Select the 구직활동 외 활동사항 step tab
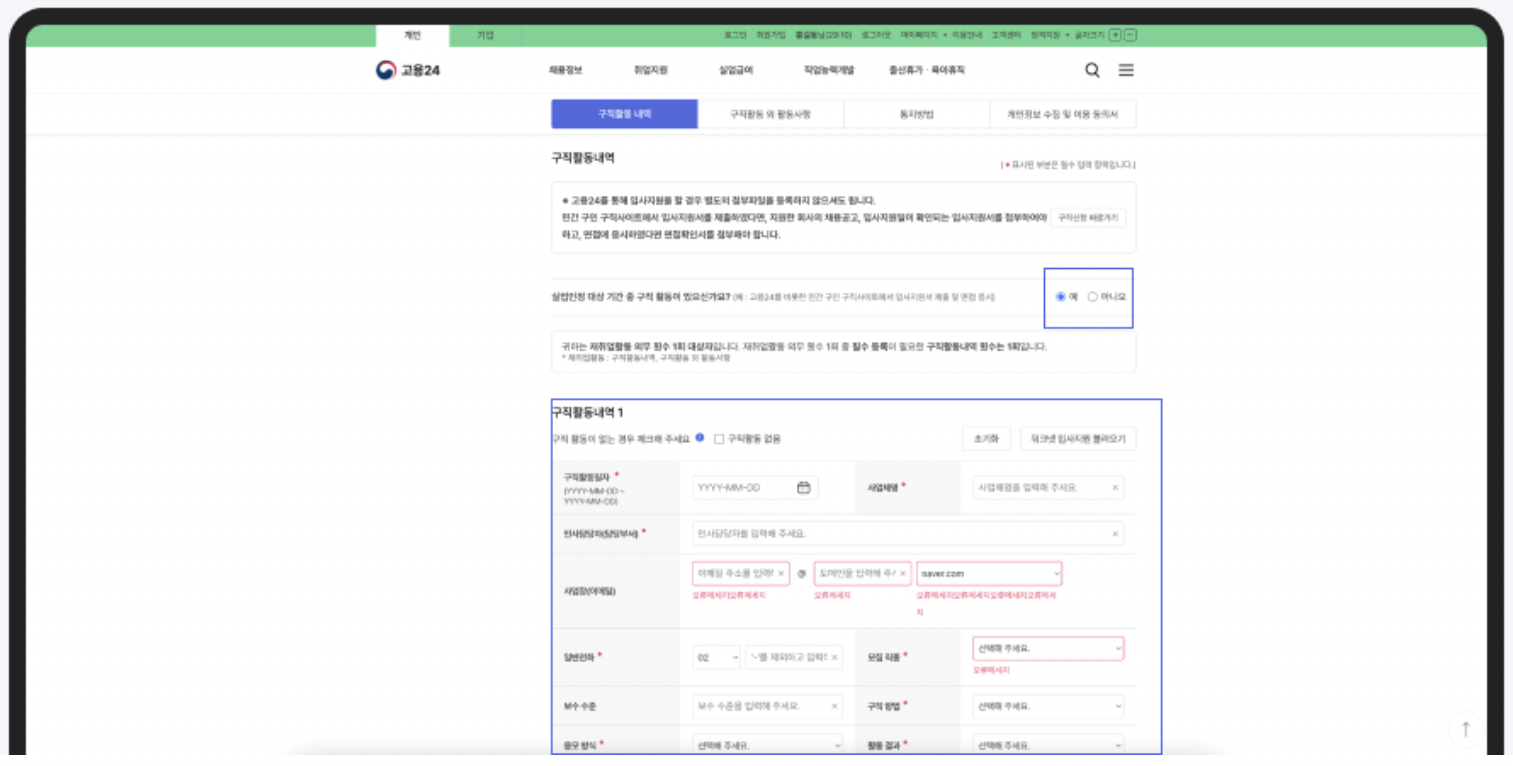1513x766 pixels. tap(770, 114)
